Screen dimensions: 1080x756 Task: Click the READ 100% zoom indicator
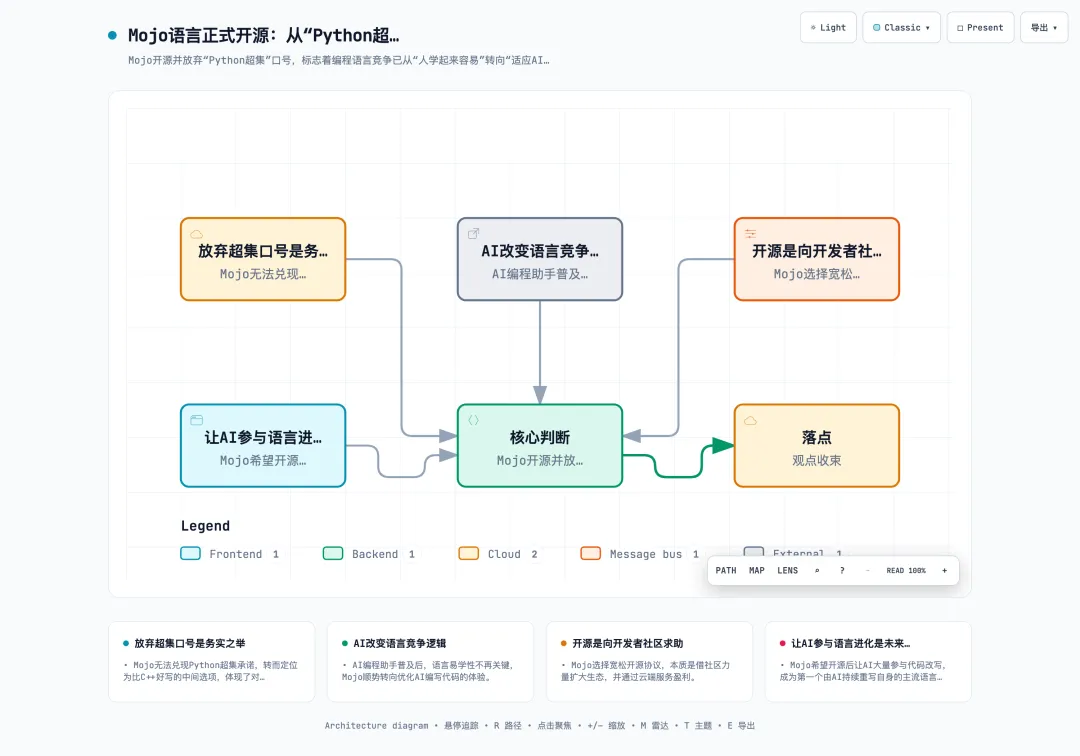coord(906,570)
